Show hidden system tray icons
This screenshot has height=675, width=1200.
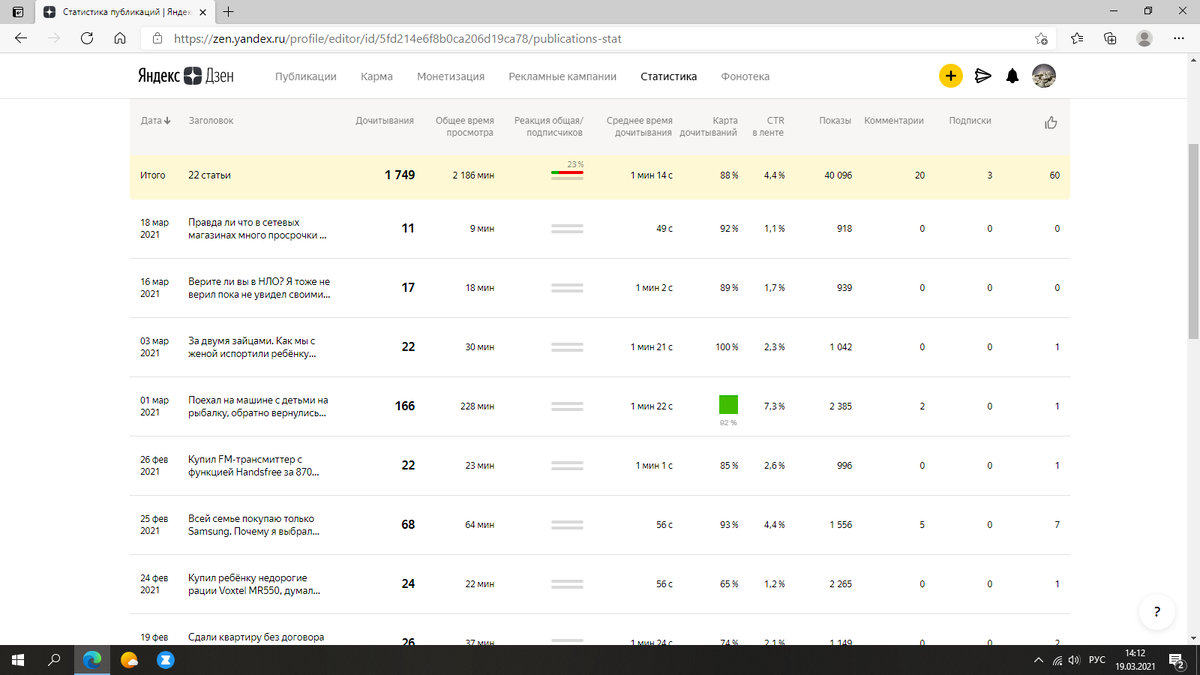click(x=1038, y=660)
